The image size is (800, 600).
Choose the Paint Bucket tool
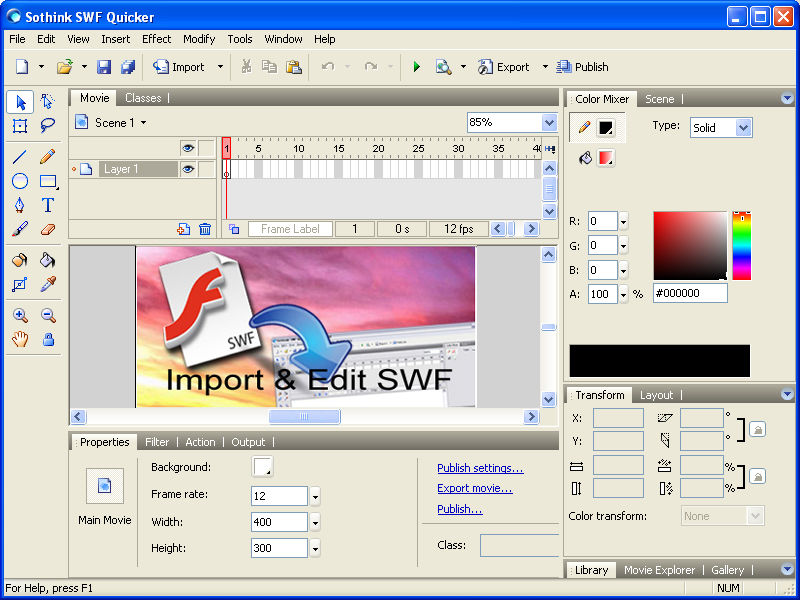pyautogui.click(x=47, y=260)
